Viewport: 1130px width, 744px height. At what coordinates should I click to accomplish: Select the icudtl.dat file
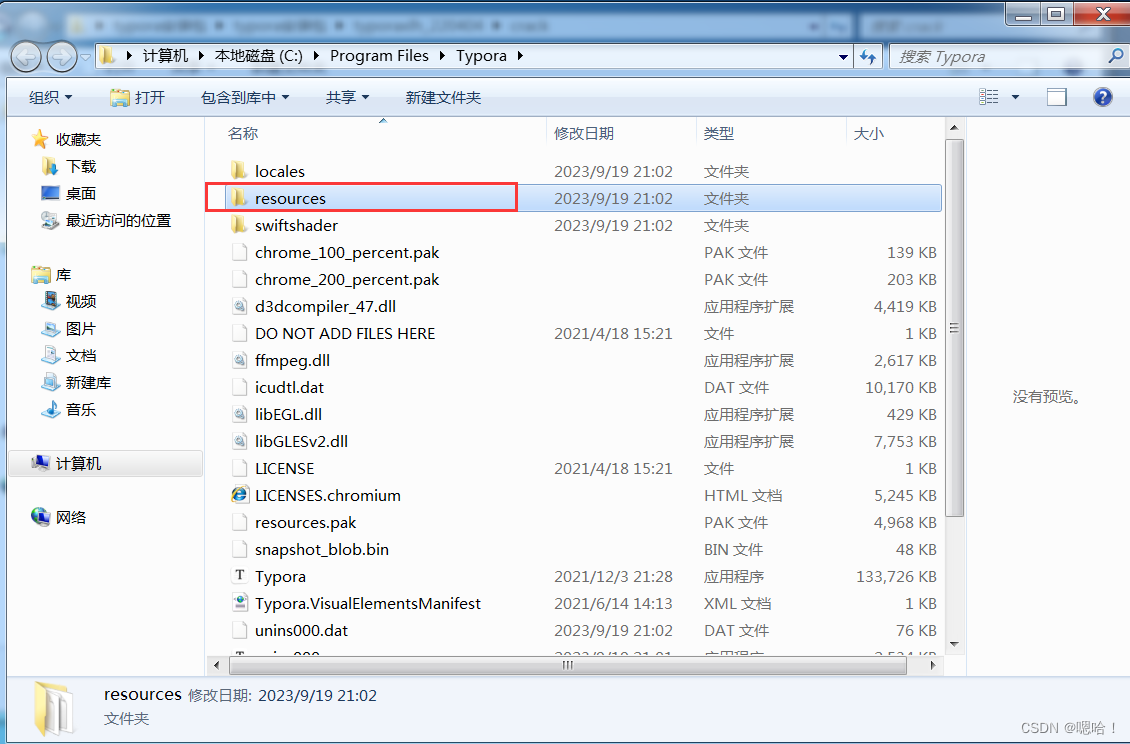289,387
